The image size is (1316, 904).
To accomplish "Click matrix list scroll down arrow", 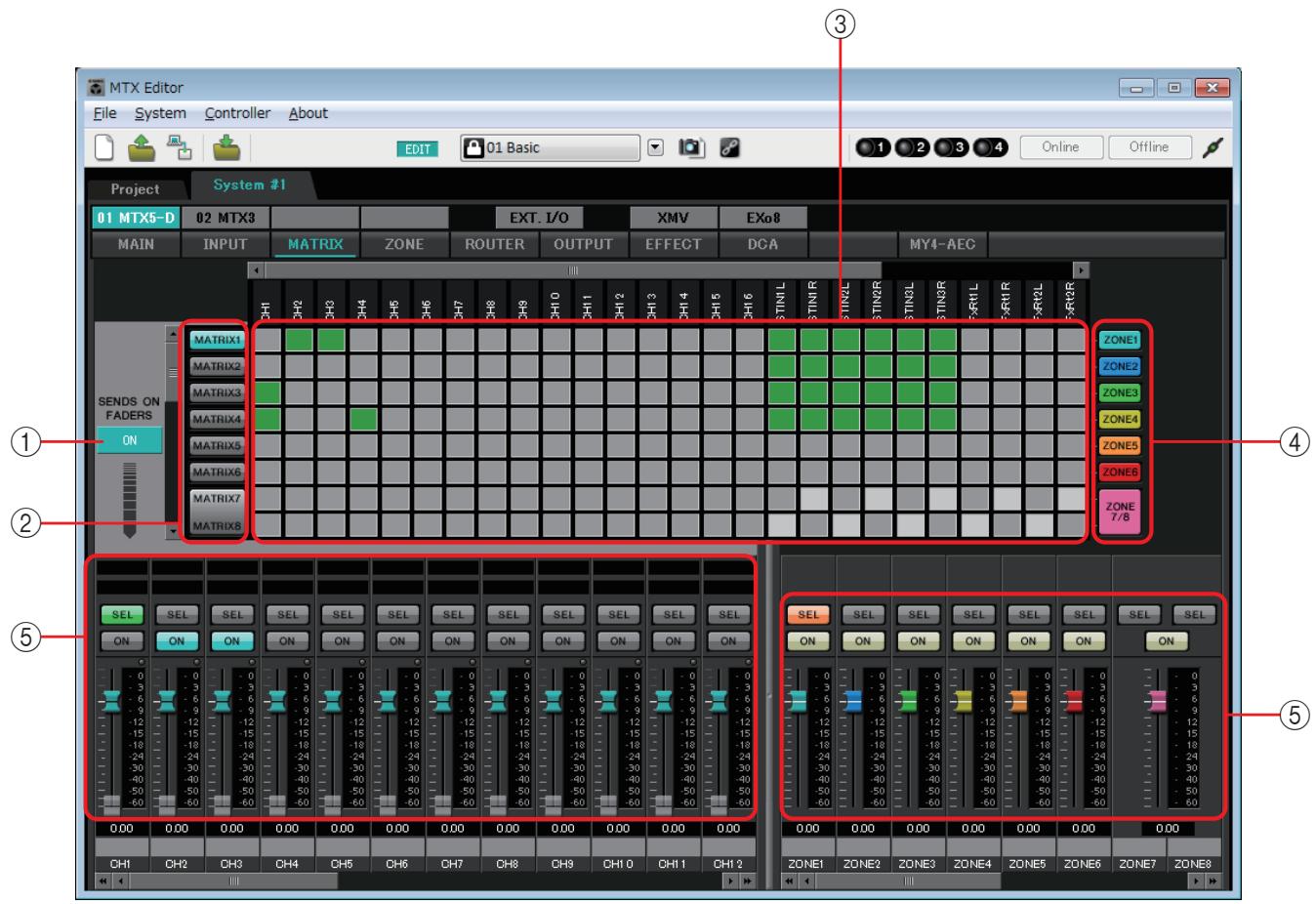I will (174, 532).
